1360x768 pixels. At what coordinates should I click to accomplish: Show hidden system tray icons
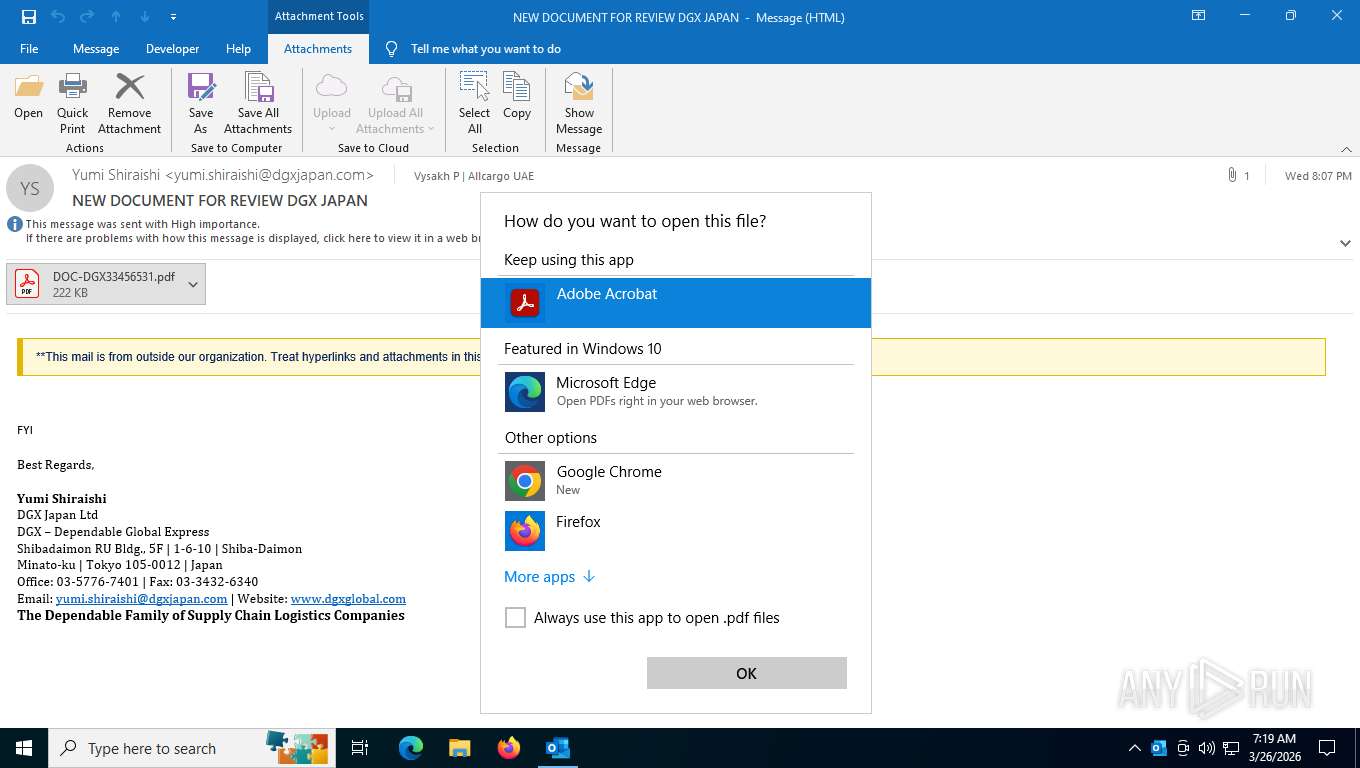tap(1134, 748)
